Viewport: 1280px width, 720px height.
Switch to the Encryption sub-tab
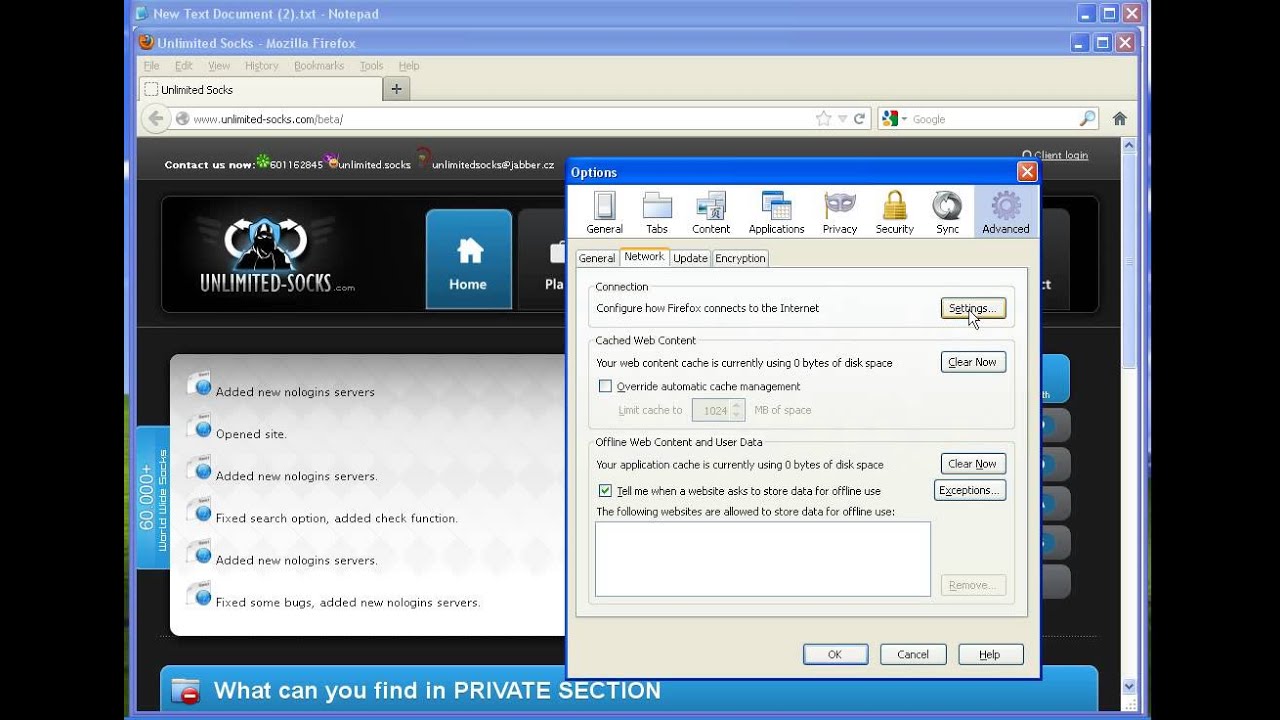pyautogui.click(x=740, y=258)
